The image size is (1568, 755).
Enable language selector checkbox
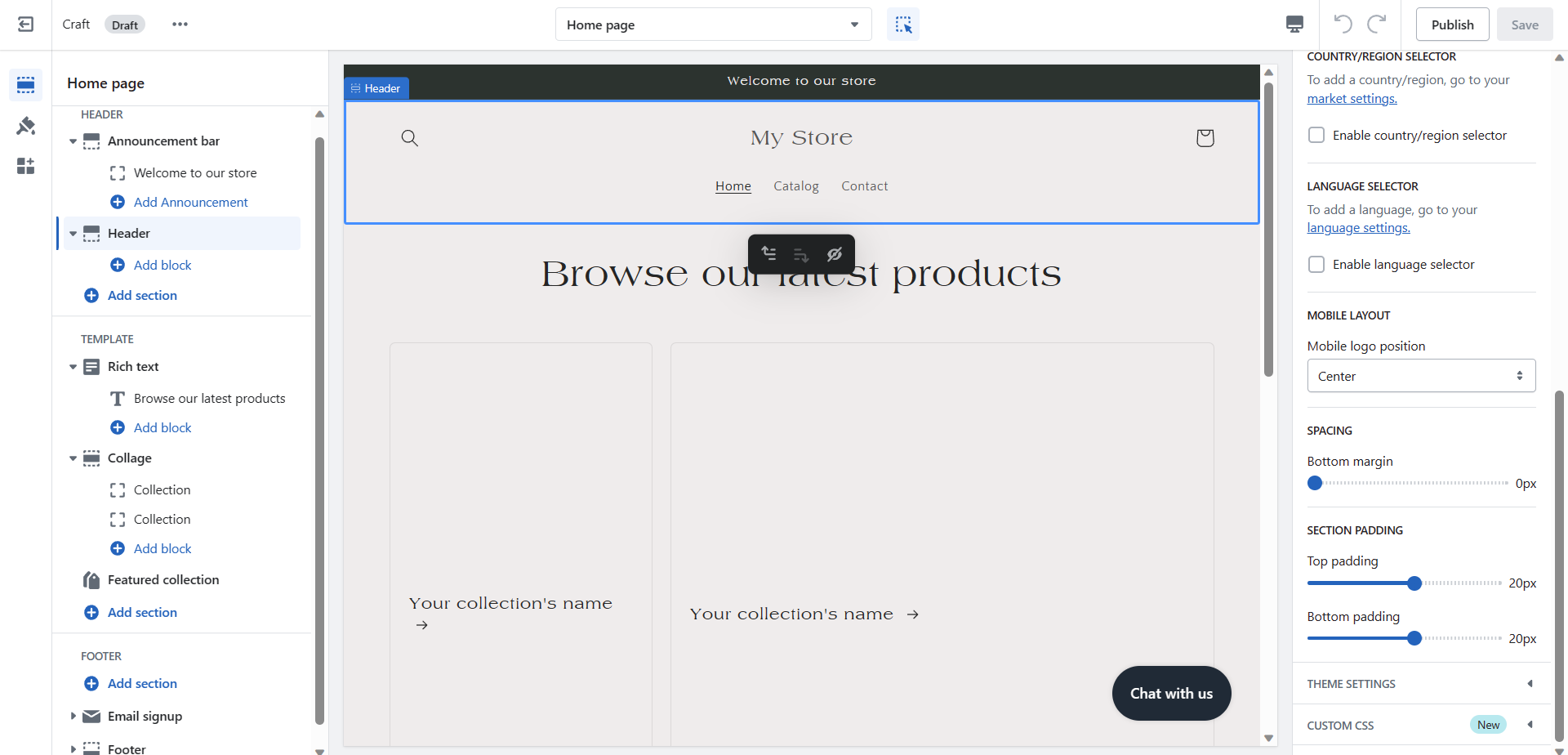1316,264
